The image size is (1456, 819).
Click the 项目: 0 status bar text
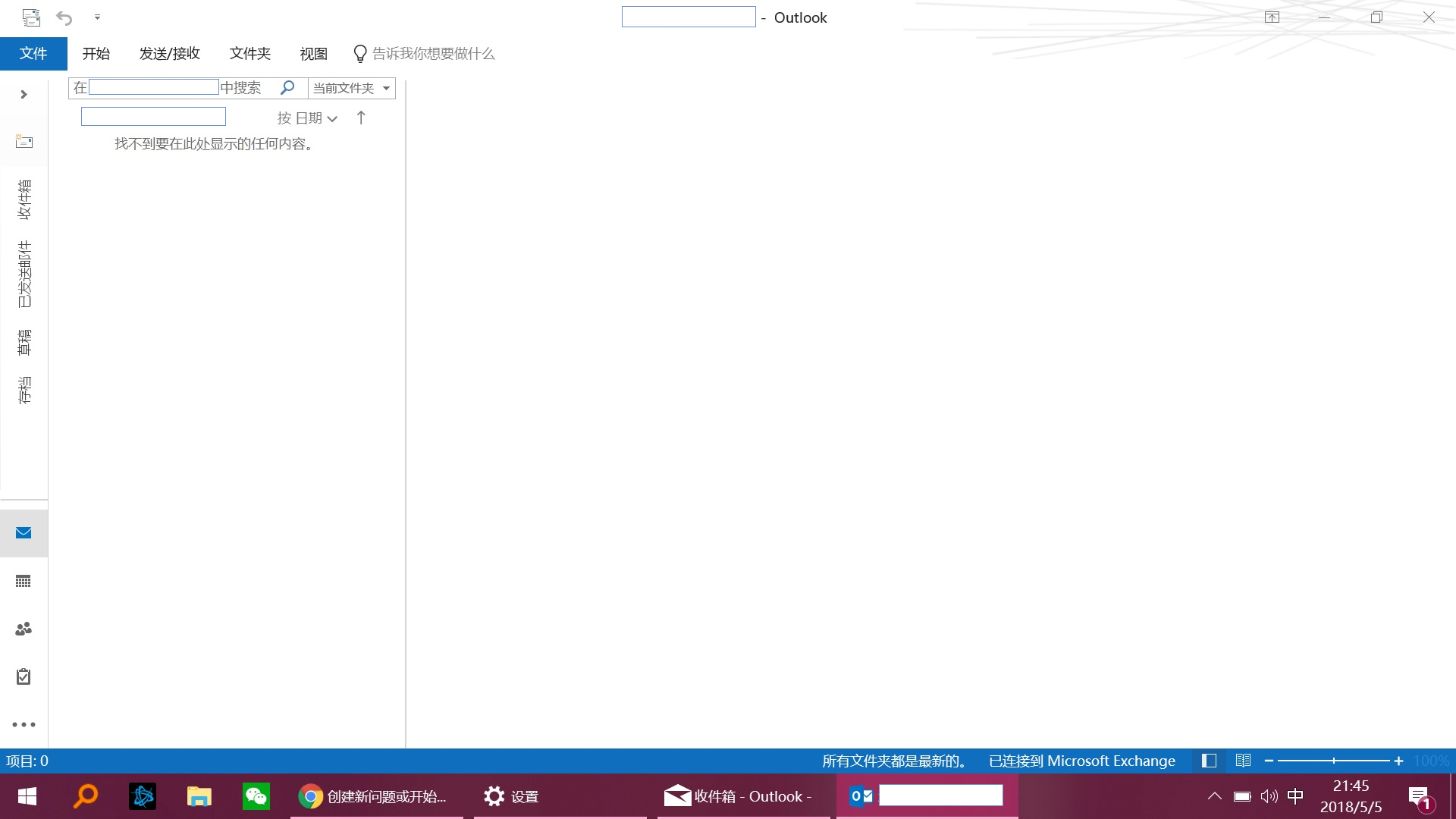pyautogui.click(x=27, y=761)
